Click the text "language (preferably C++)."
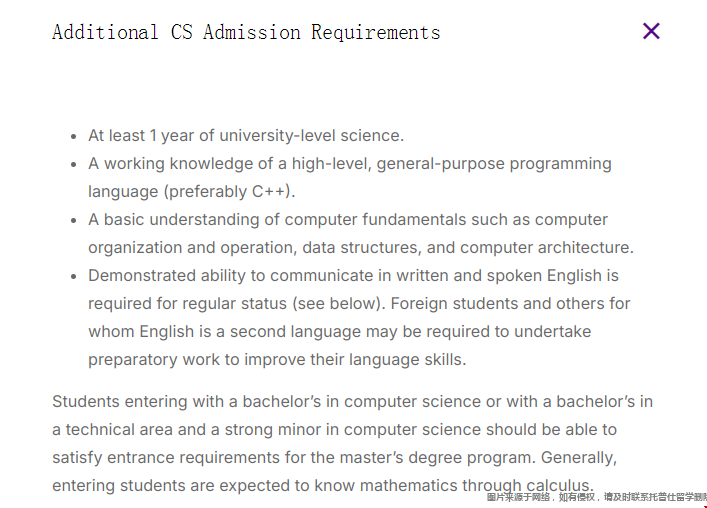 click(192, 192)
